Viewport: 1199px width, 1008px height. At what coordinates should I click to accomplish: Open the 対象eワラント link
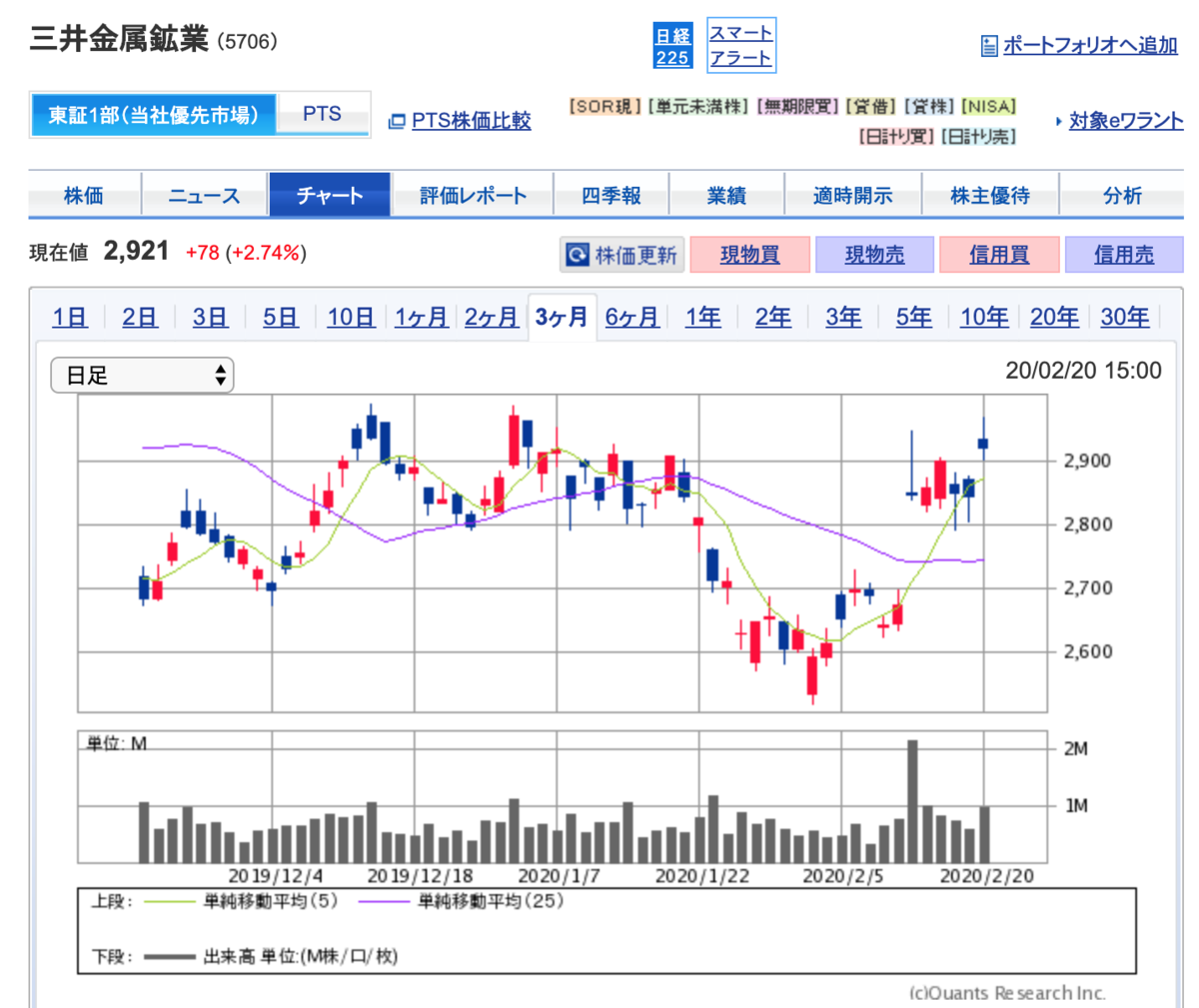(x=1126, y=121)
